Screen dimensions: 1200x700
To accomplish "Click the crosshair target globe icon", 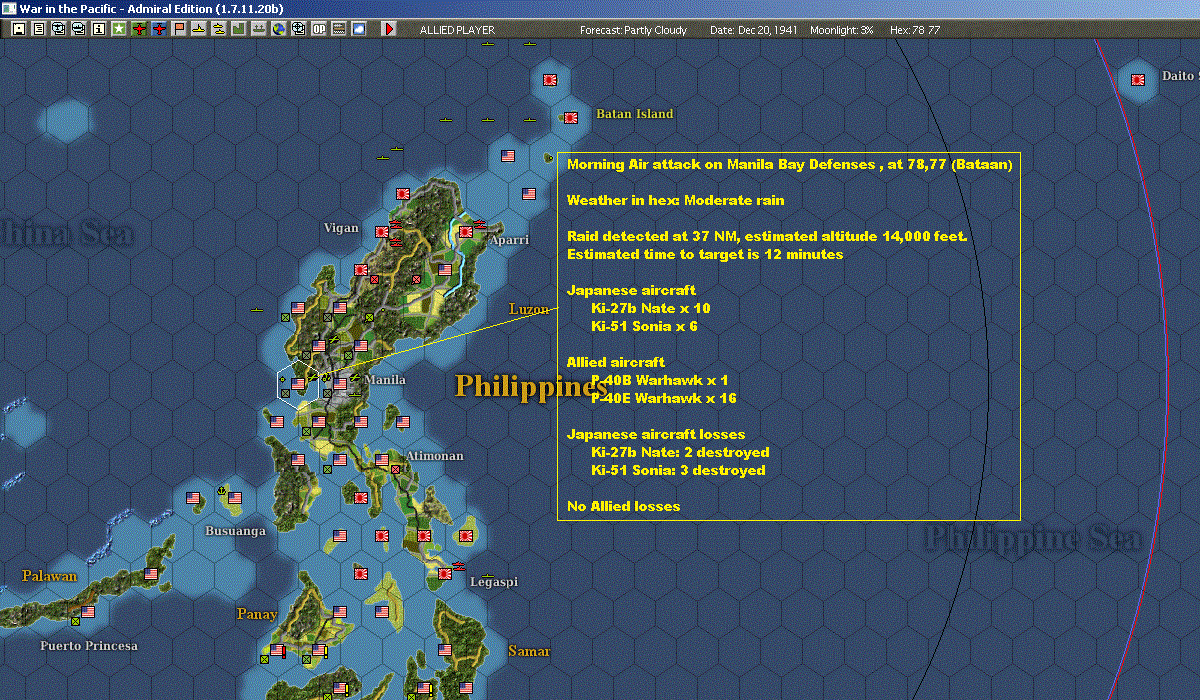I will [298, 29].
